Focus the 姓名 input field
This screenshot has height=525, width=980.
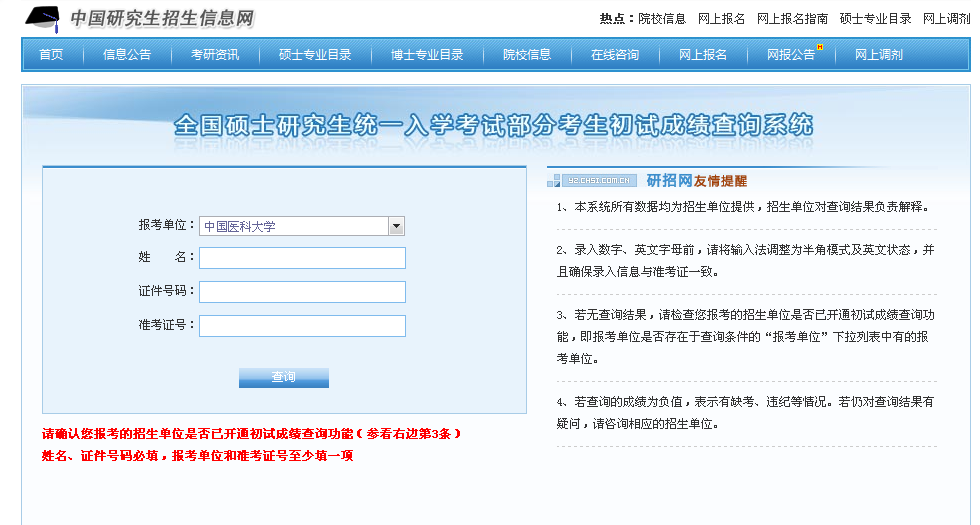coord(302,258)
